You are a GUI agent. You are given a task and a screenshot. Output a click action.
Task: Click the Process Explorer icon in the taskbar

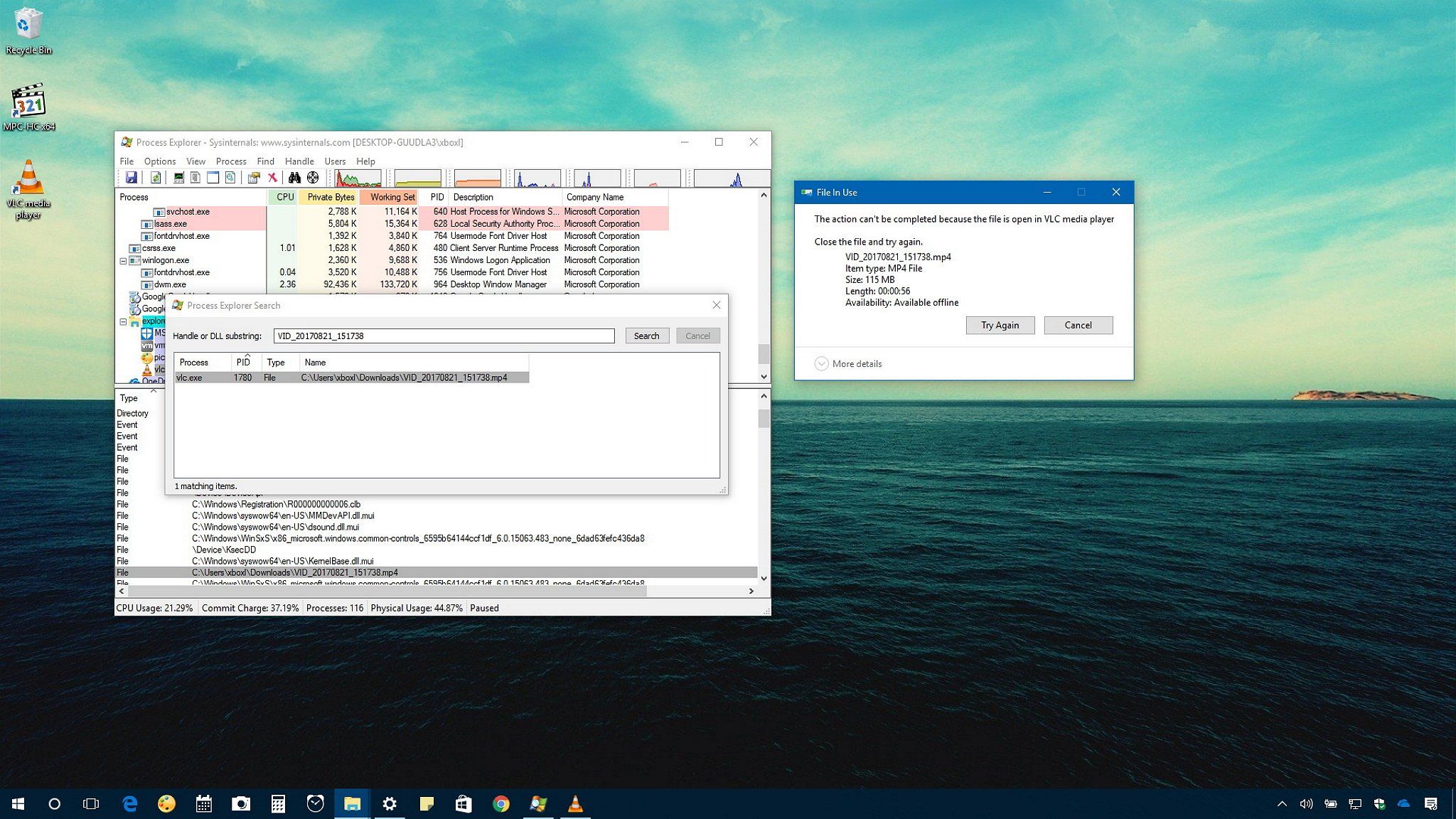coord(538,804)
